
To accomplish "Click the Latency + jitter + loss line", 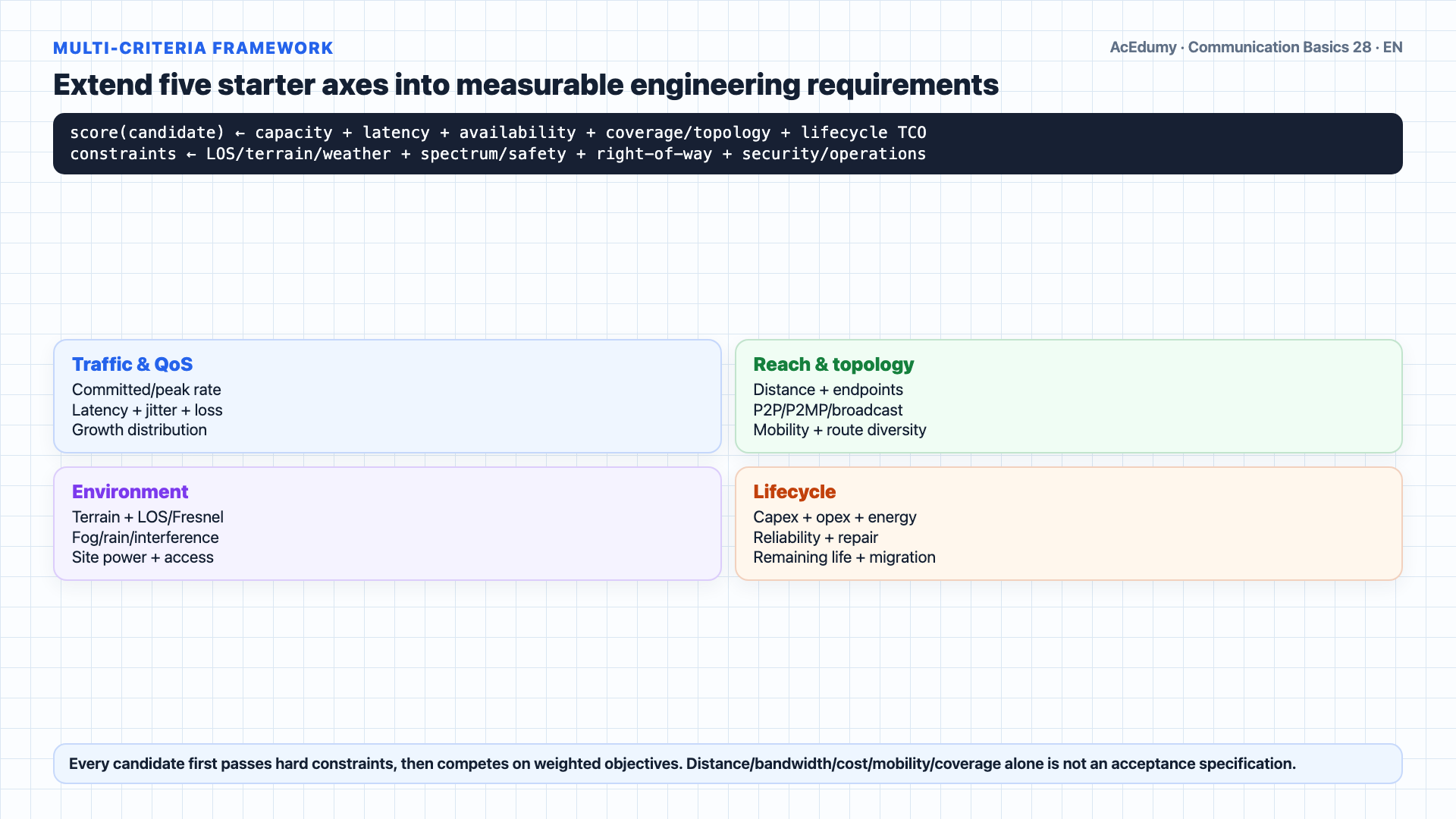I will (147, 410).
